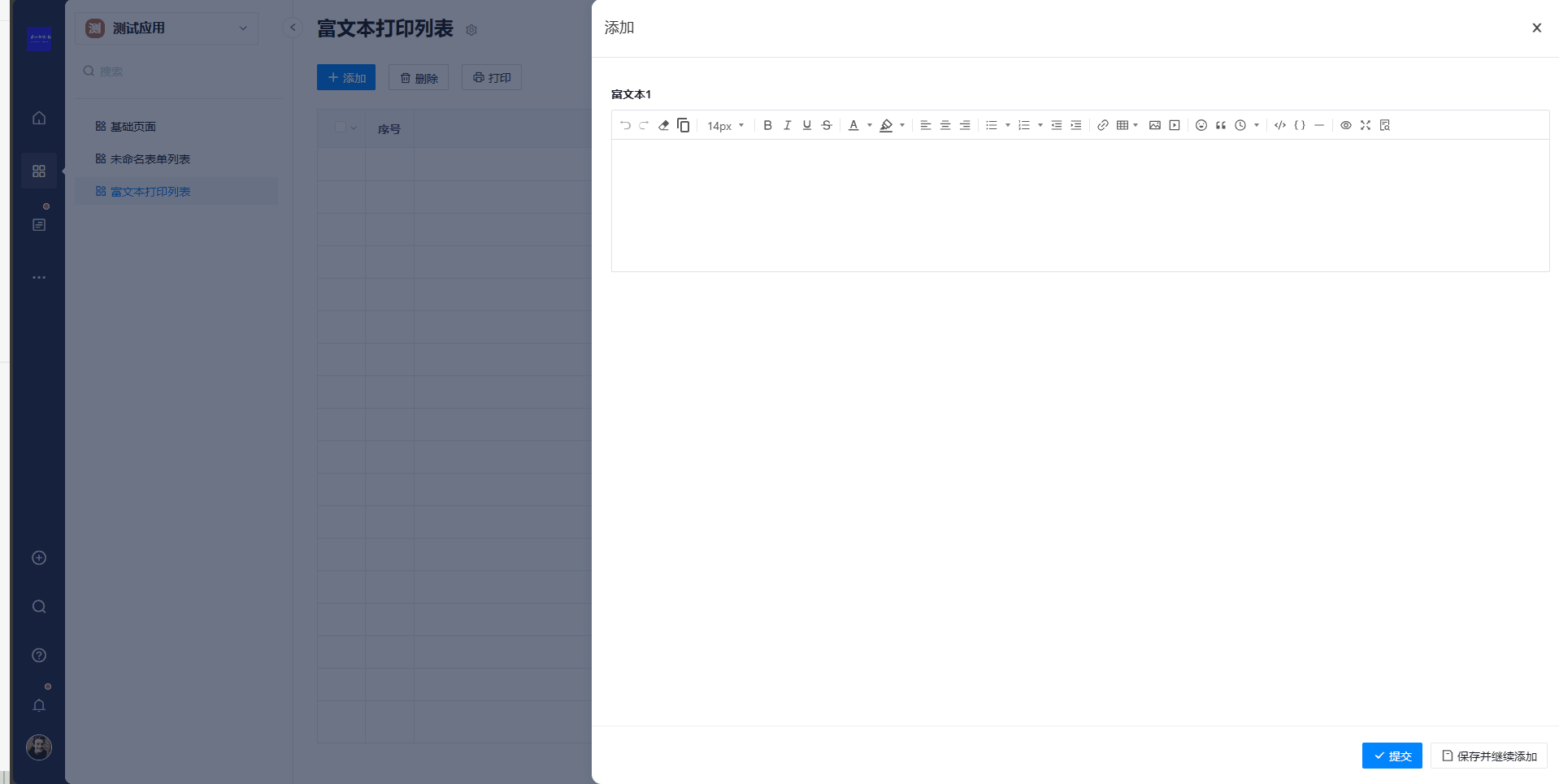The width and height of the screenshot is (1559, 784).
Task: Click the 保存并继续添加 button
Action: click(1488, 756)
